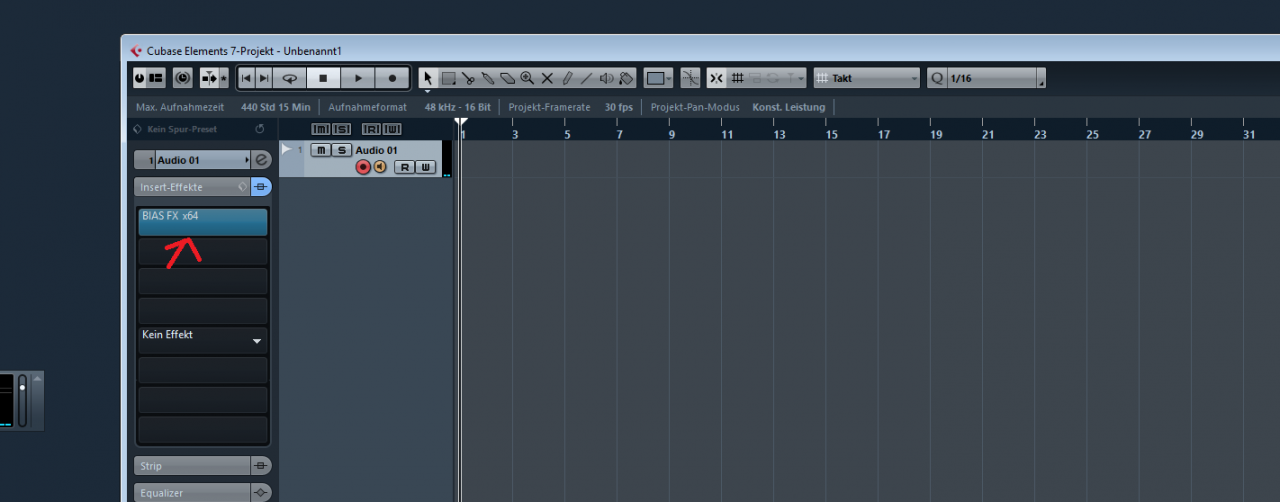Collapse the Insert-Effekte inspector section
The width and height of the screenshot is (1280, 502).
[x=191, y=186]
